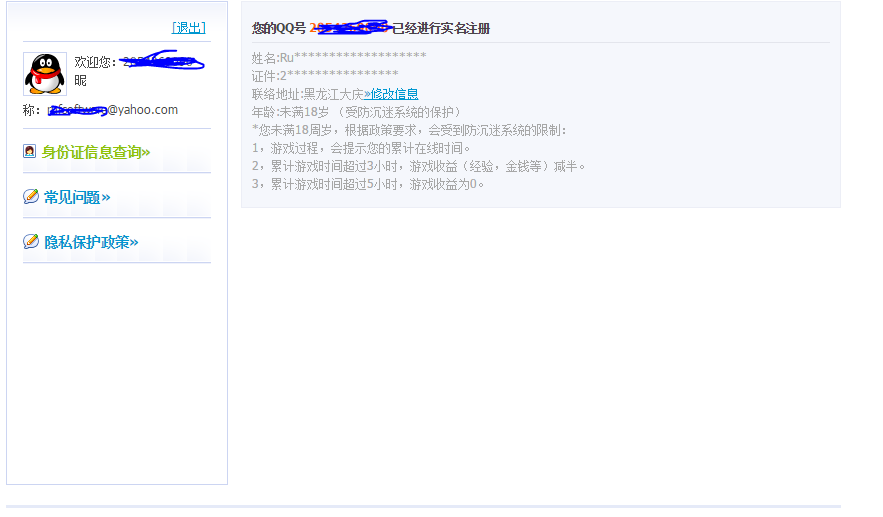Open 身份证信息查询 link
Image resolution: width=883 pixels, height=517 pixels.
pyautogui.click(x=96, y=152)
